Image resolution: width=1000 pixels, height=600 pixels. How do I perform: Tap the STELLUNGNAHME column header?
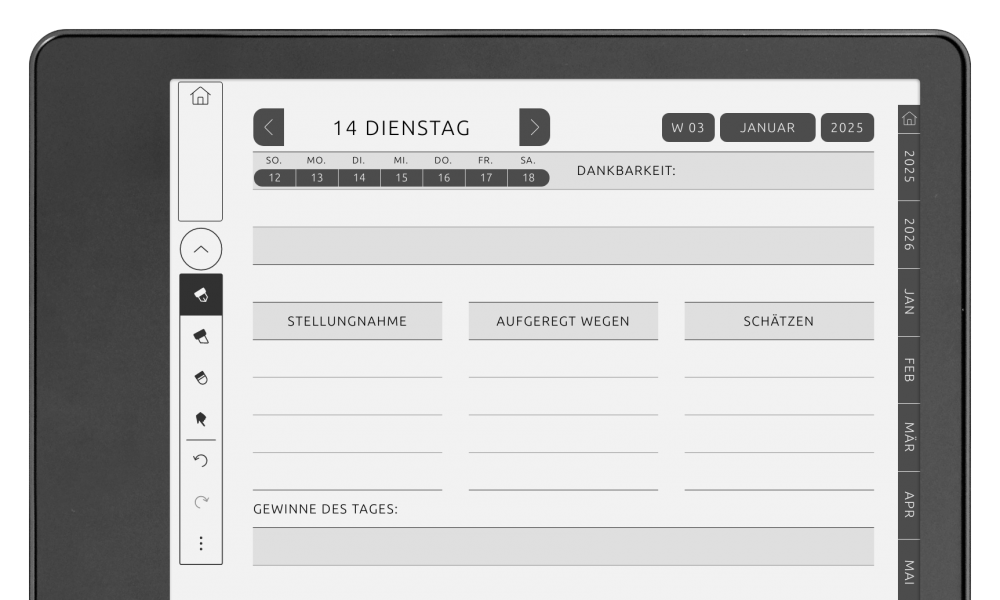click(347, 321)
